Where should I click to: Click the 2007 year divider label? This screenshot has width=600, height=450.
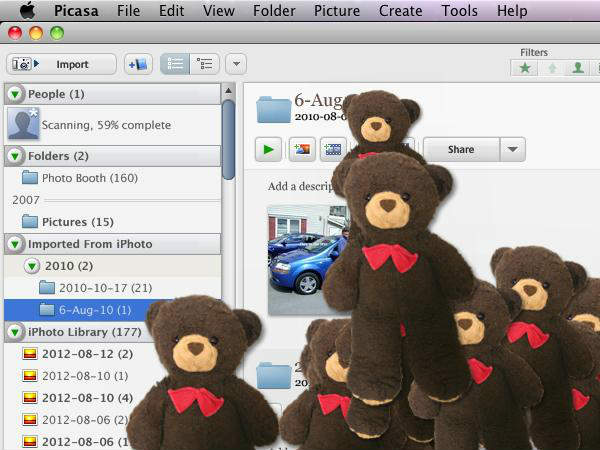[26, 200]
